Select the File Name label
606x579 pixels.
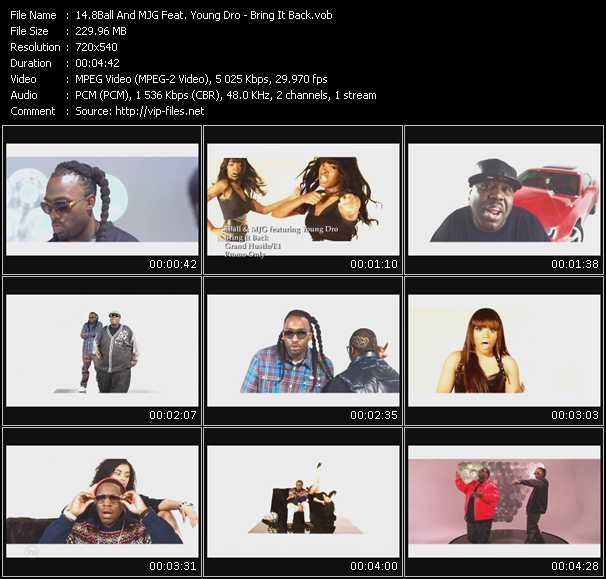coord(33,15)
